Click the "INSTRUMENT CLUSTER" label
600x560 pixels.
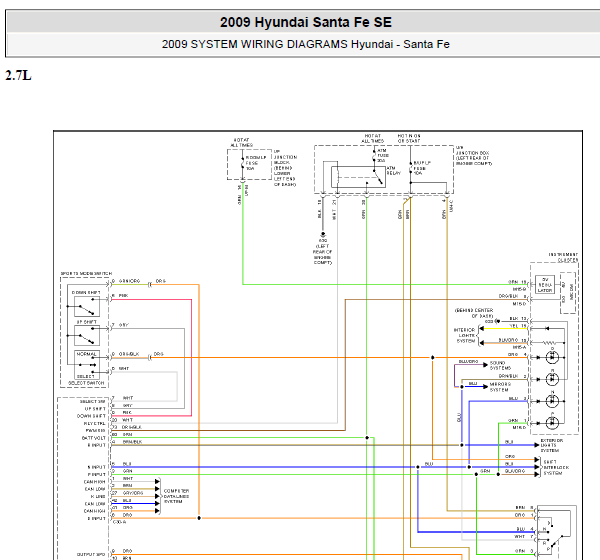coord(563,257)
